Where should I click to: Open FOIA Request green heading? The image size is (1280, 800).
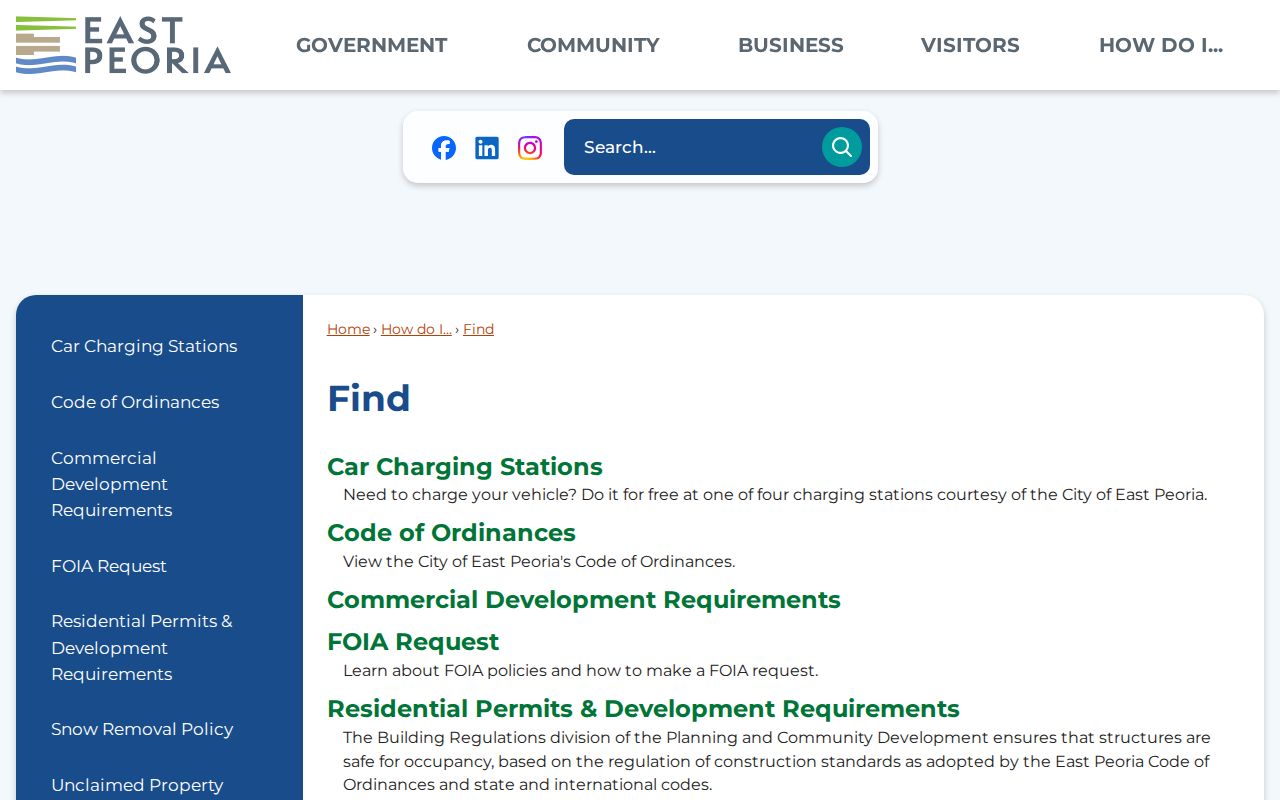[x=413, y=642]
